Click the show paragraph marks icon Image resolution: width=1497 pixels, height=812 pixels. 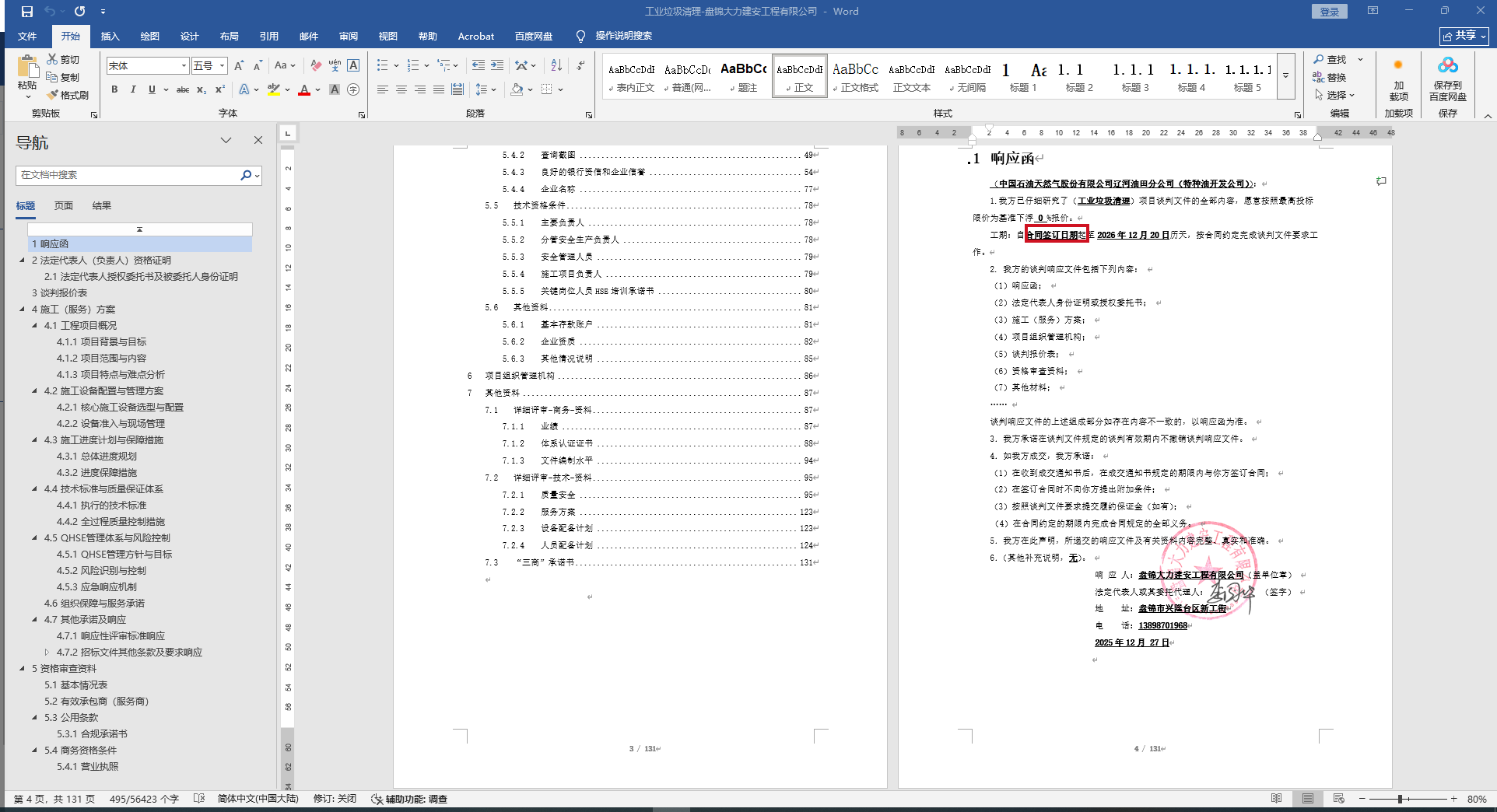coord(580,65)
